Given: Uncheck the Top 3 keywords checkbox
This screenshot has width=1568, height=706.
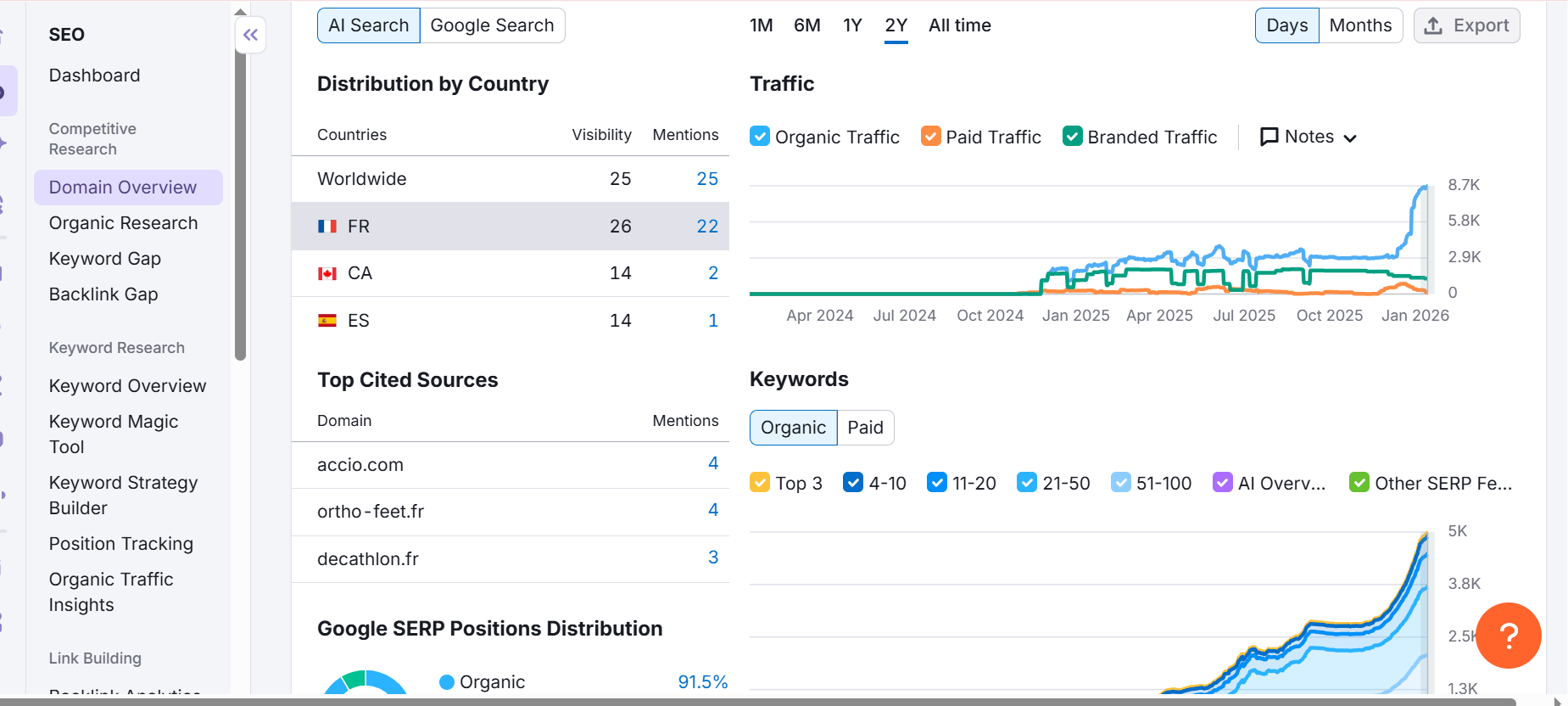Looking at the screenshot, I should tap(760, 483).
